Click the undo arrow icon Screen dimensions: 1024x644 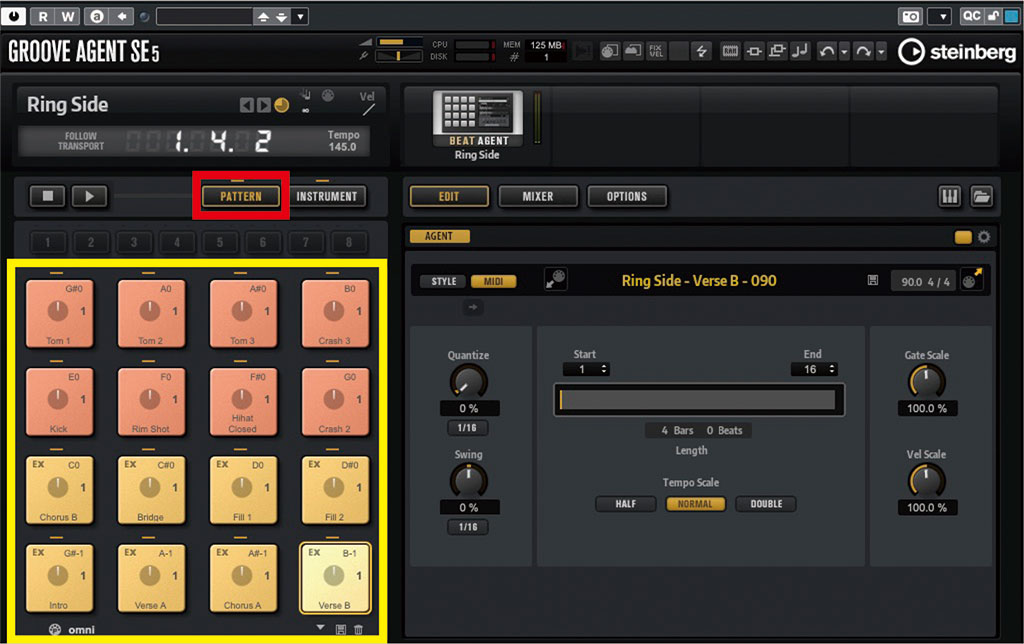point(827,50)
